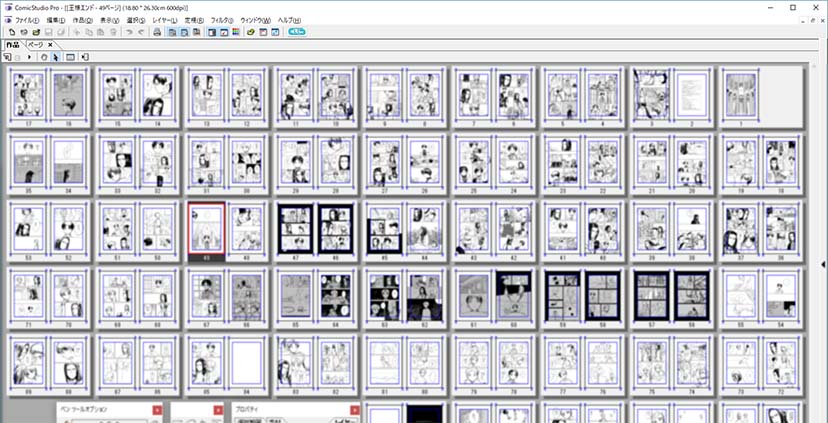The image size is (828, 423).
Task: Click the Copy icon in the toolbar
Action: click(89, 32)
